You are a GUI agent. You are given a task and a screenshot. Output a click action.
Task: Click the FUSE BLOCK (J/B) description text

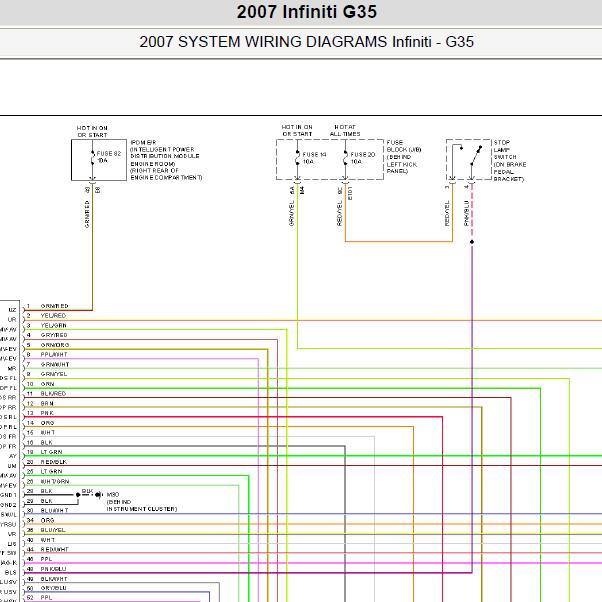click(x=404, y=157)
